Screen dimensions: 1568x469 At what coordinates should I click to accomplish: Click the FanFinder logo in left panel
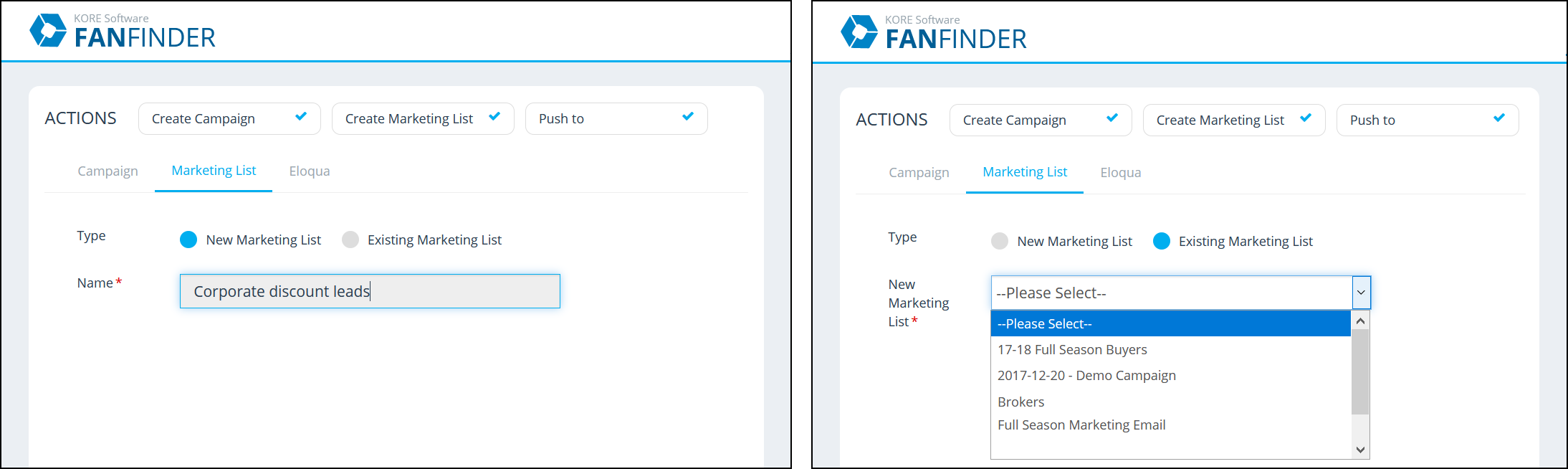pyautogui.click(x=123, y=31)
